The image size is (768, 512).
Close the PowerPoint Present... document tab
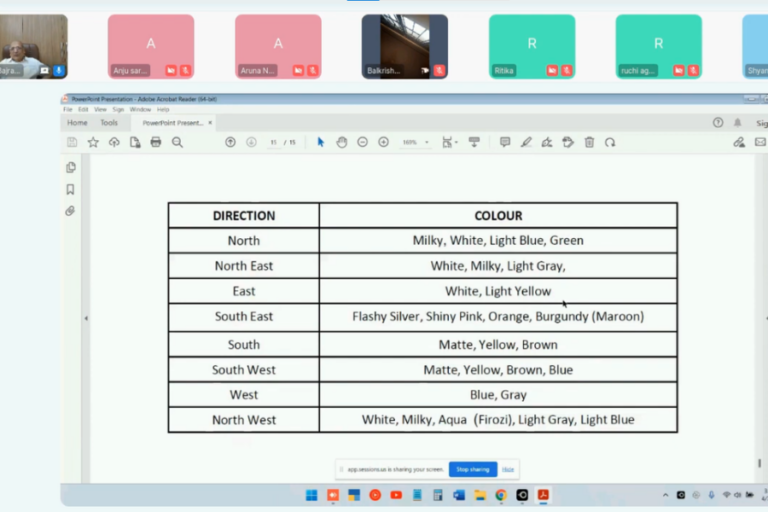tap(210, 122)
